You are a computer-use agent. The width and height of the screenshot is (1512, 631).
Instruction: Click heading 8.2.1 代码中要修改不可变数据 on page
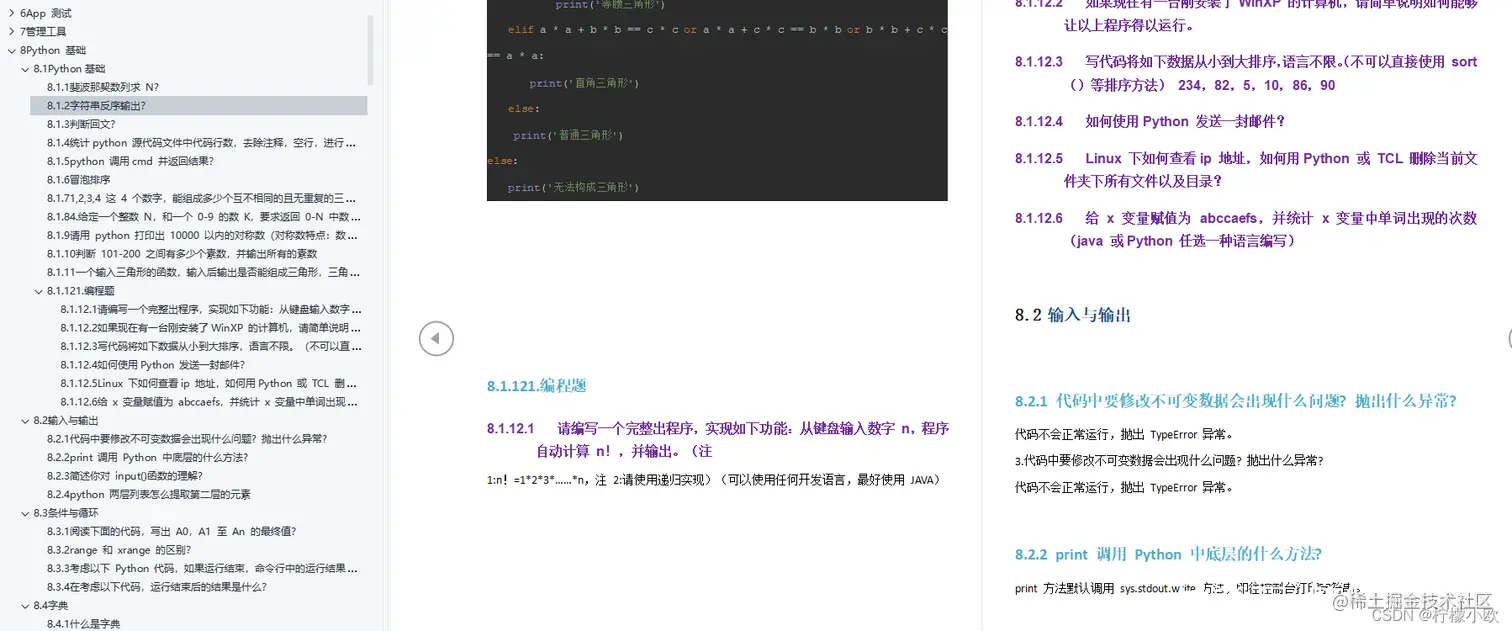tap(1235, 402)
